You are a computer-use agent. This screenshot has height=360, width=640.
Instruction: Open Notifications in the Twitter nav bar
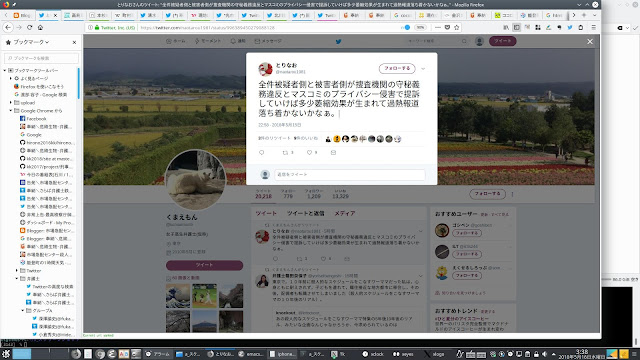point(238,41)
